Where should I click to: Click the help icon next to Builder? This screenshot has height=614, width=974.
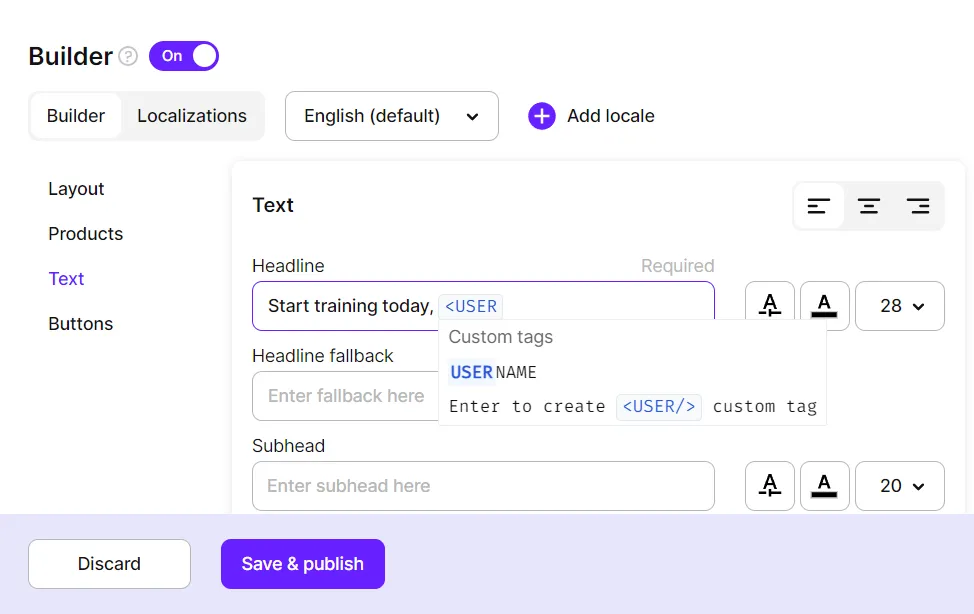tap(128, 56)
